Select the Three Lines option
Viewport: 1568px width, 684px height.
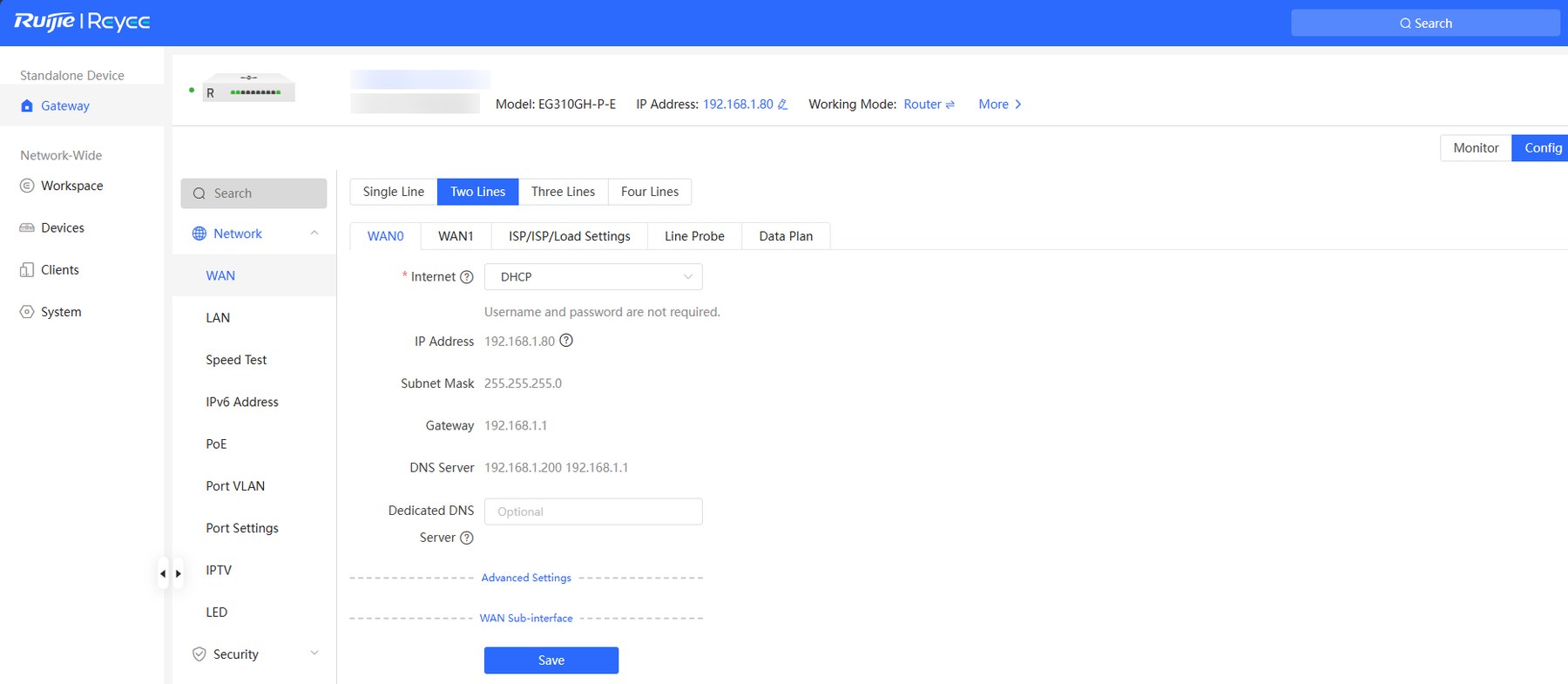click(x=563, y=192)
